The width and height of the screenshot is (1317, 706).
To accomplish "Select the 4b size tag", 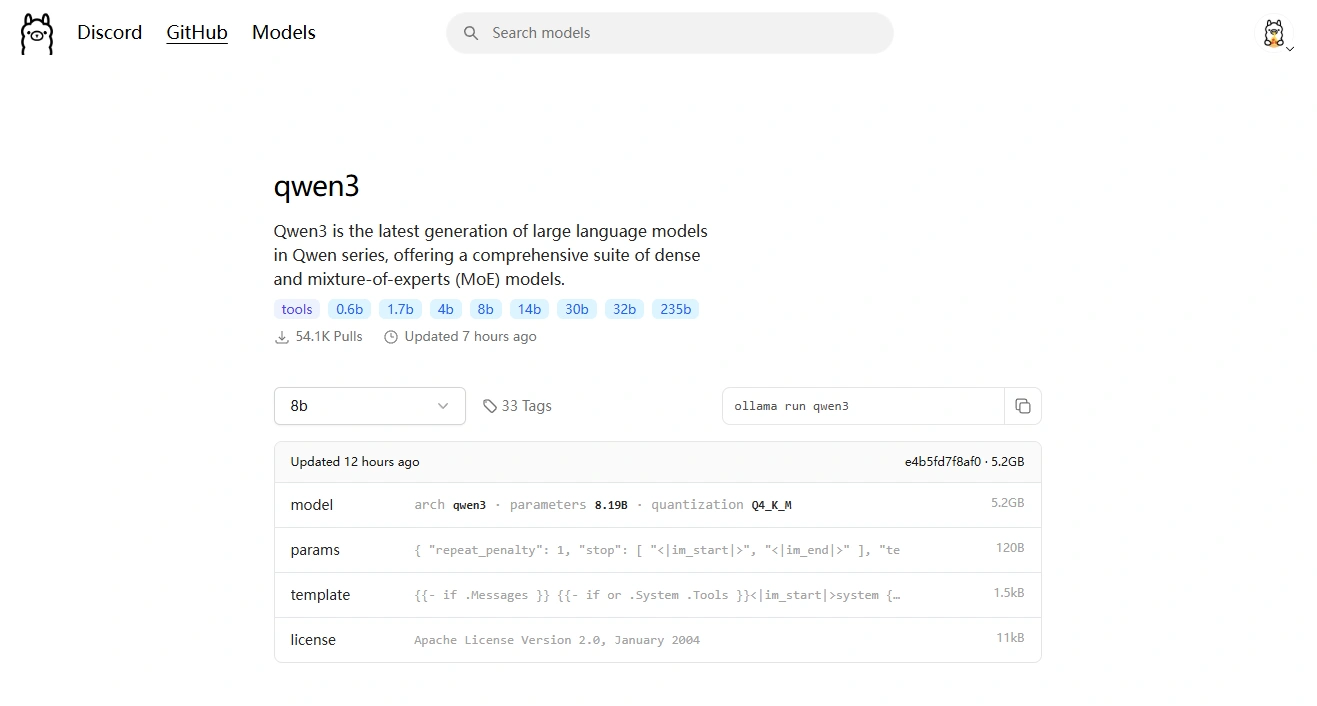I will (446, 309).
